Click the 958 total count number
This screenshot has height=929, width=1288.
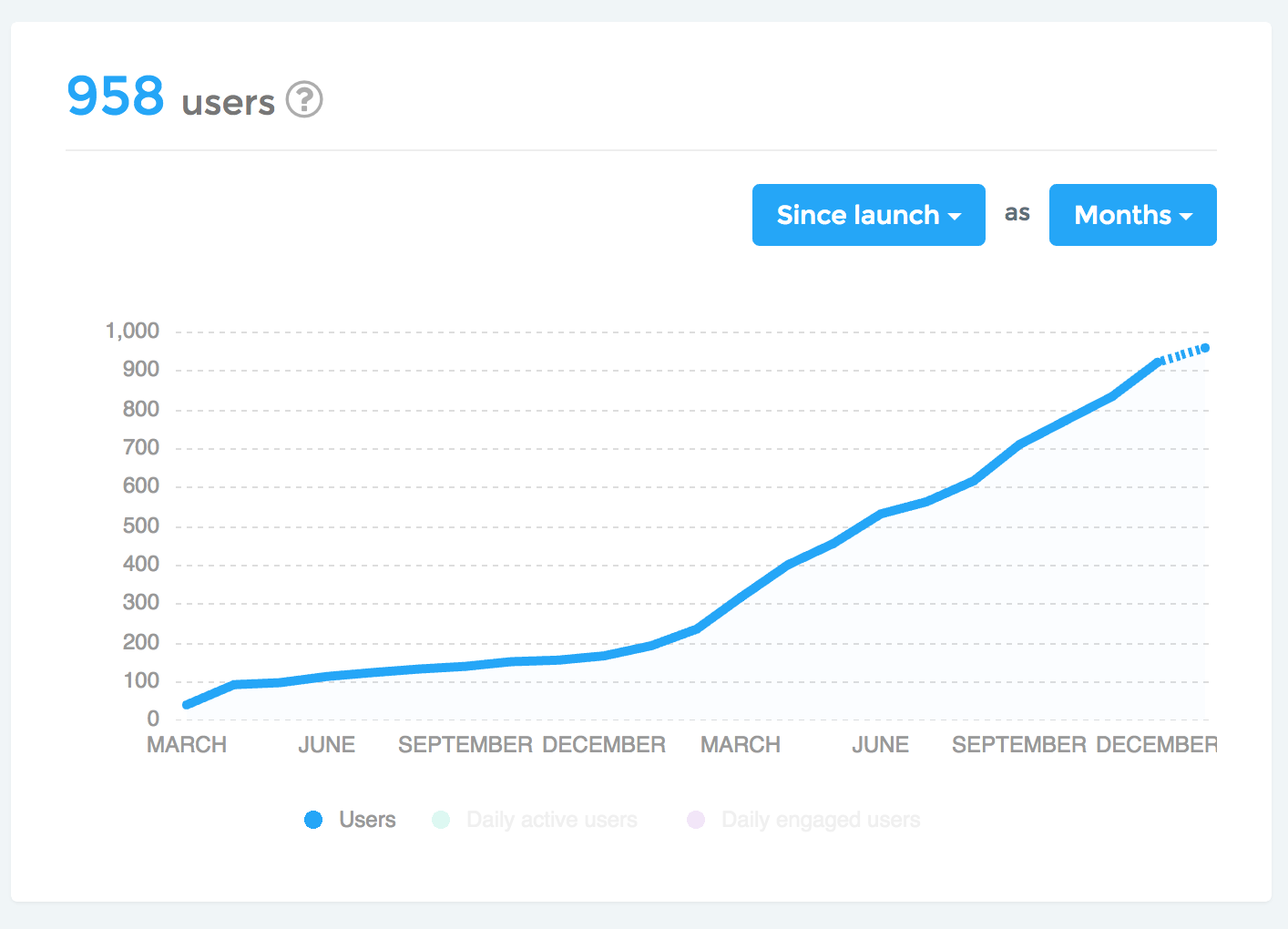click(116, 97)
